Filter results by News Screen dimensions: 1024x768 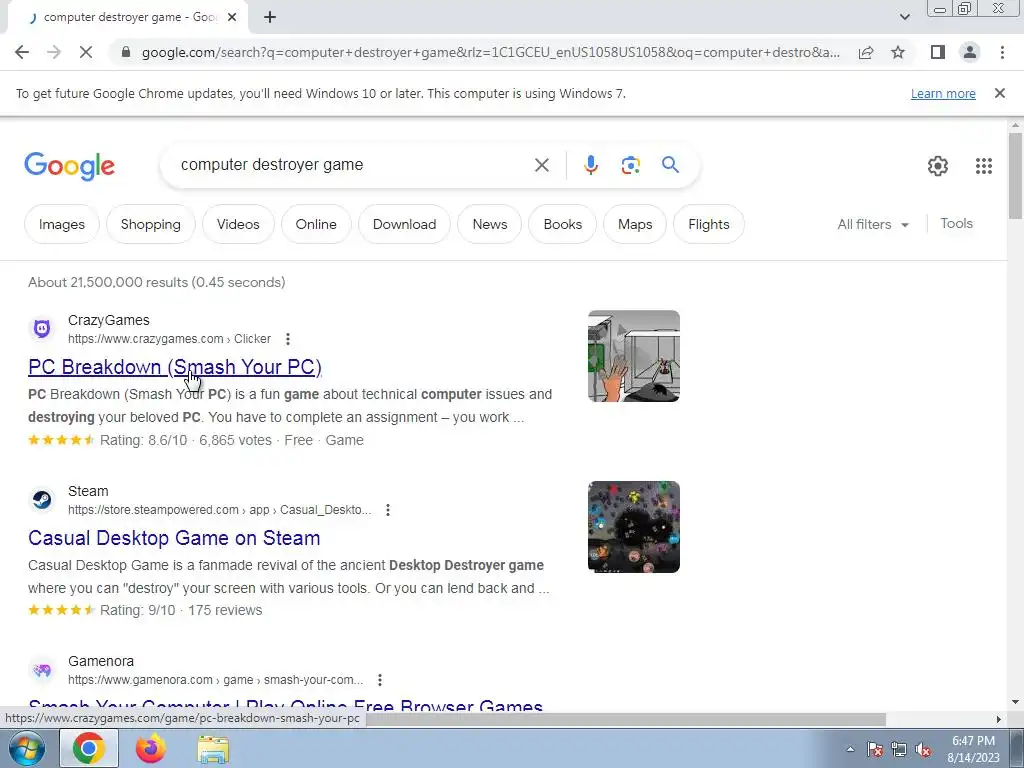click(490, 224)
